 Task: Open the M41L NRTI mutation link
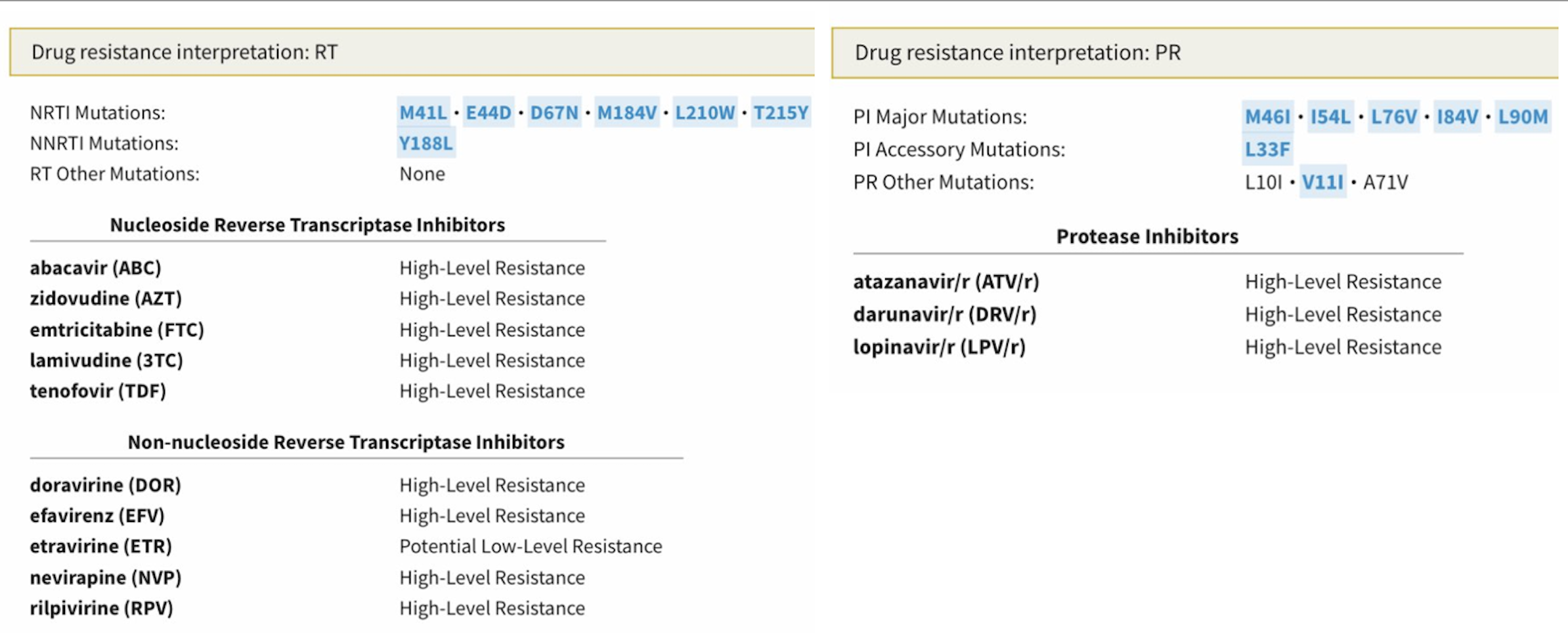click(423, 113)
